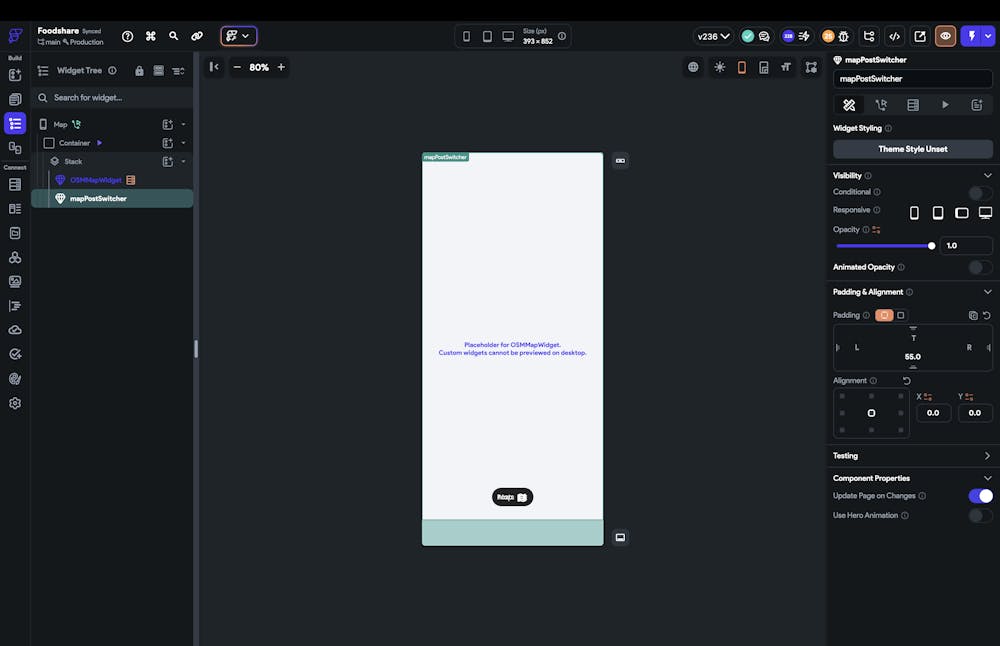Open keyboard shortcuts command icon
The width and height of the screenshot is (1000, 646).
point(151,36)
